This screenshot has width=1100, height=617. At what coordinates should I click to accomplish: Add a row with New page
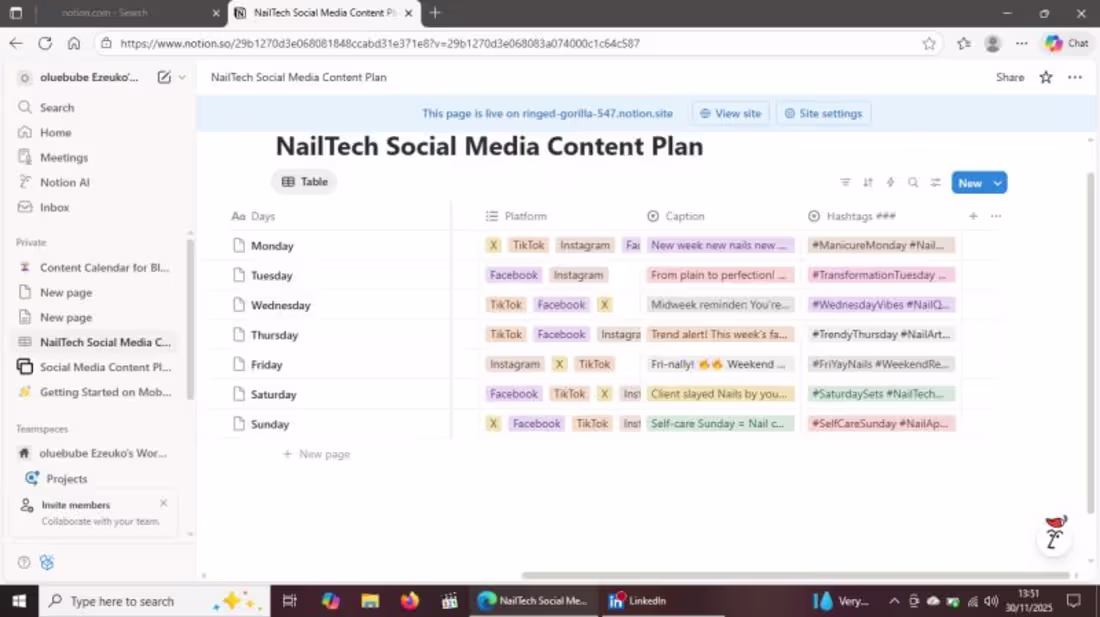[316, 454]
